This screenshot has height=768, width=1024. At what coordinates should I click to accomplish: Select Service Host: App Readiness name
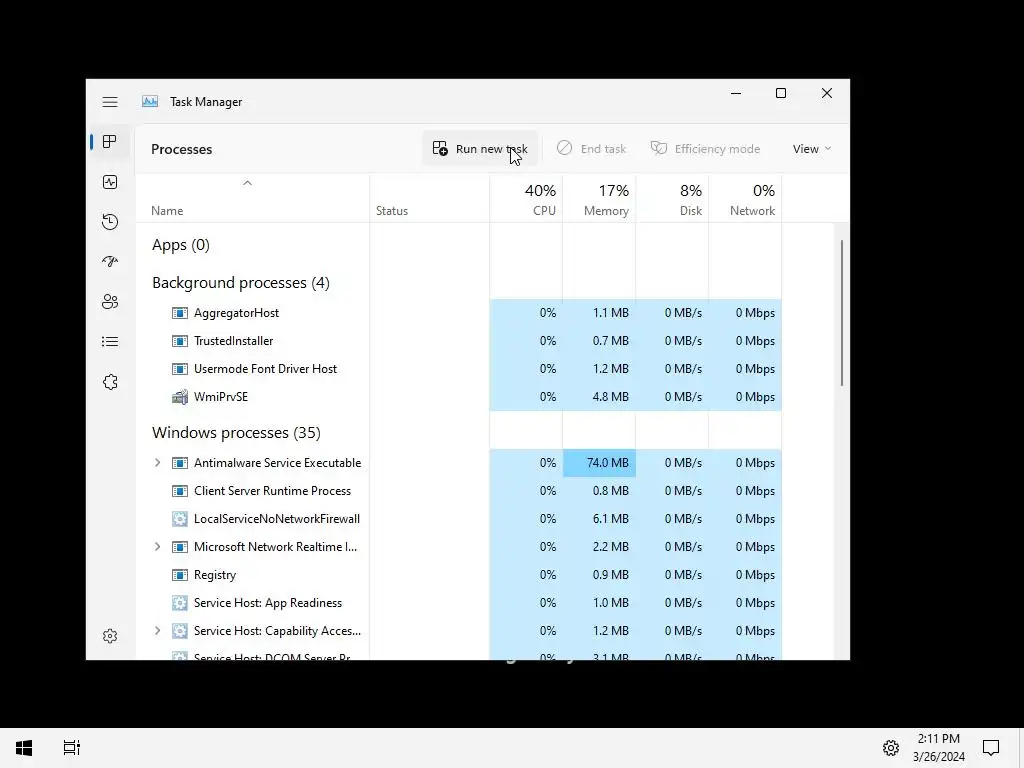point(268,603)
